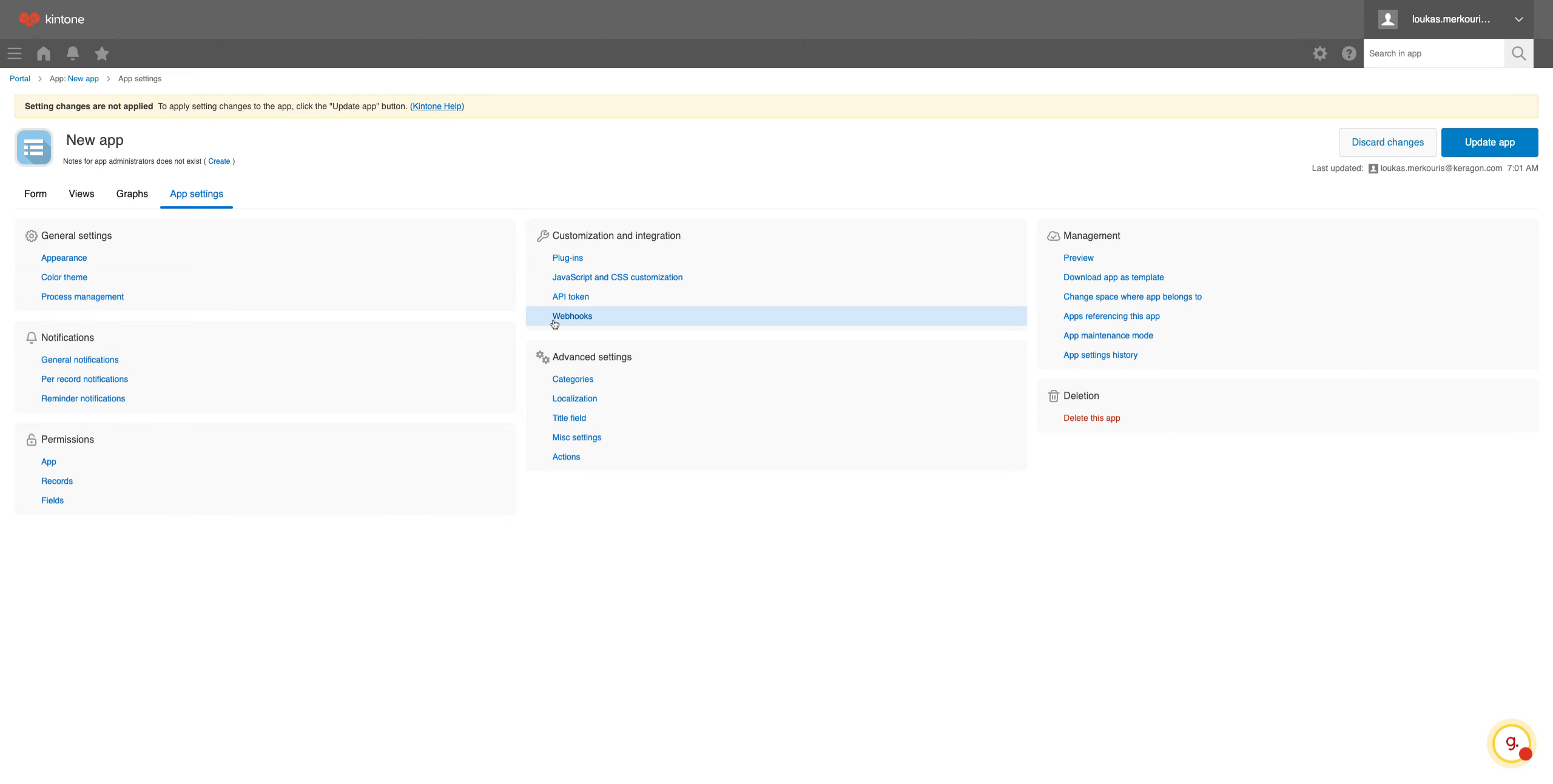Click Download app as template
Image resolution: width=1553 pixels, height=784 pixels.
(1113, 277)
